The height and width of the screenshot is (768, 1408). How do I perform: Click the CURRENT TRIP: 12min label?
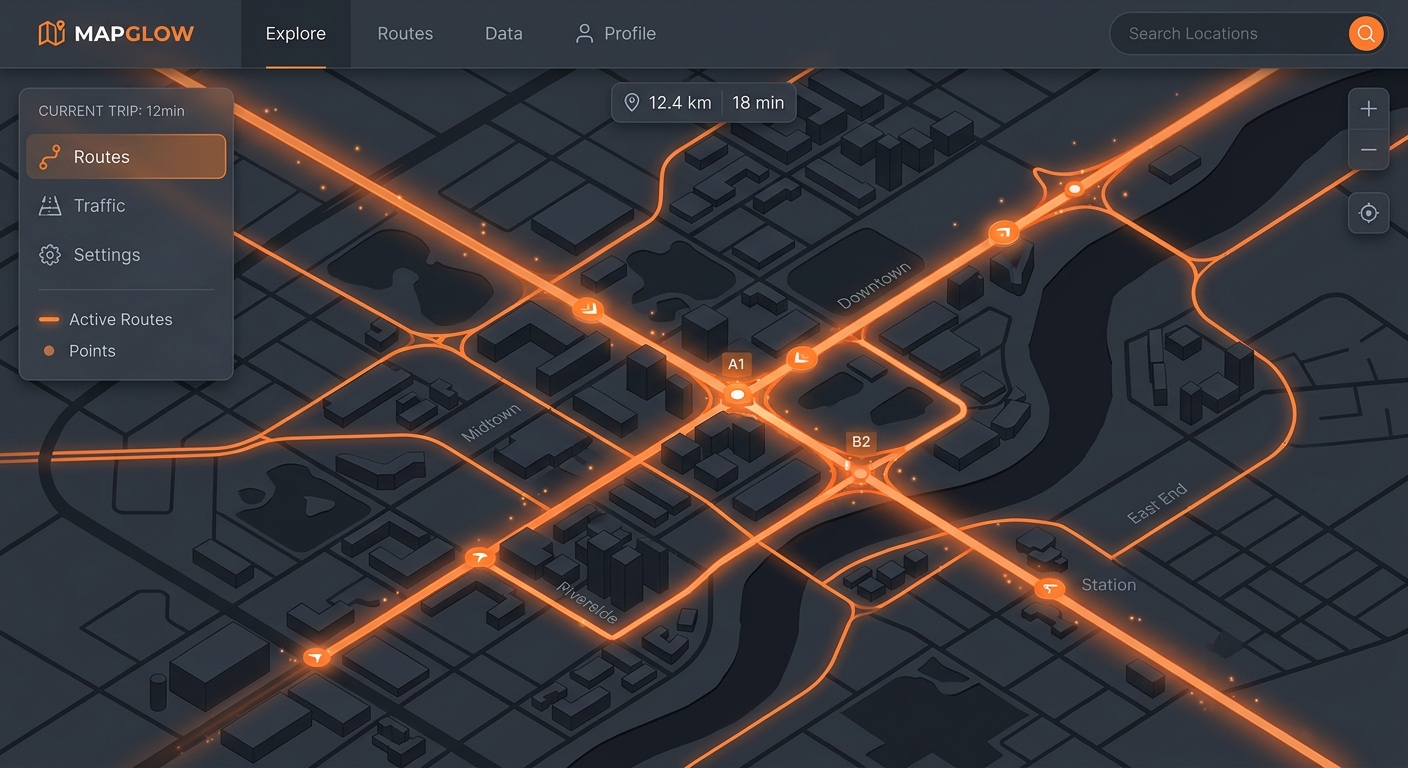pos(111,111)
